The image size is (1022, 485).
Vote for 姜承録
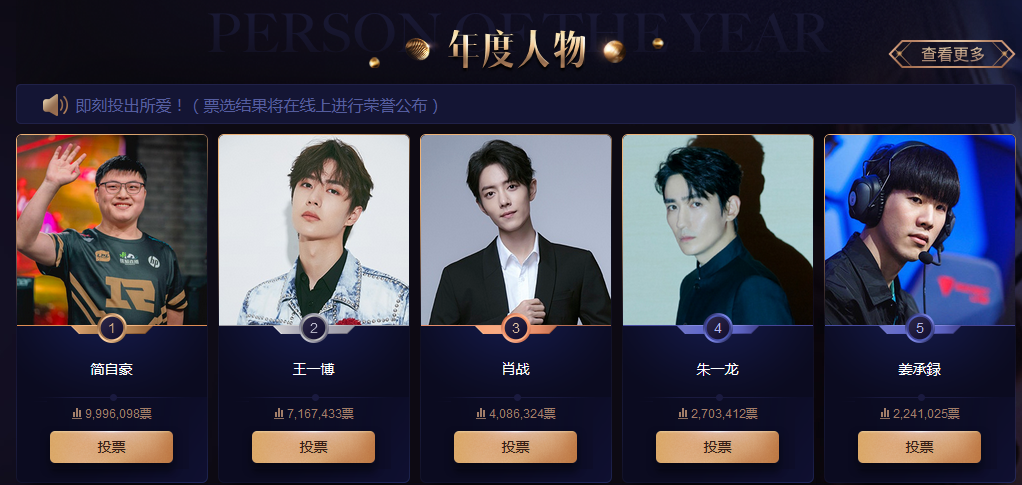pos(920,447)
